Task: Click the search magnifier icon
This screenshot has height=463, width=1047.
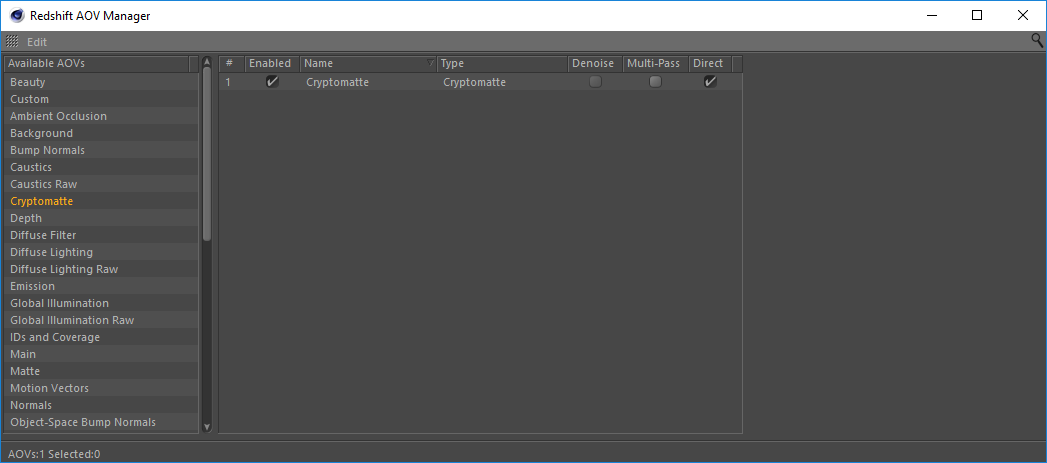Action: pyautogui.click(x=1037, y=41)
